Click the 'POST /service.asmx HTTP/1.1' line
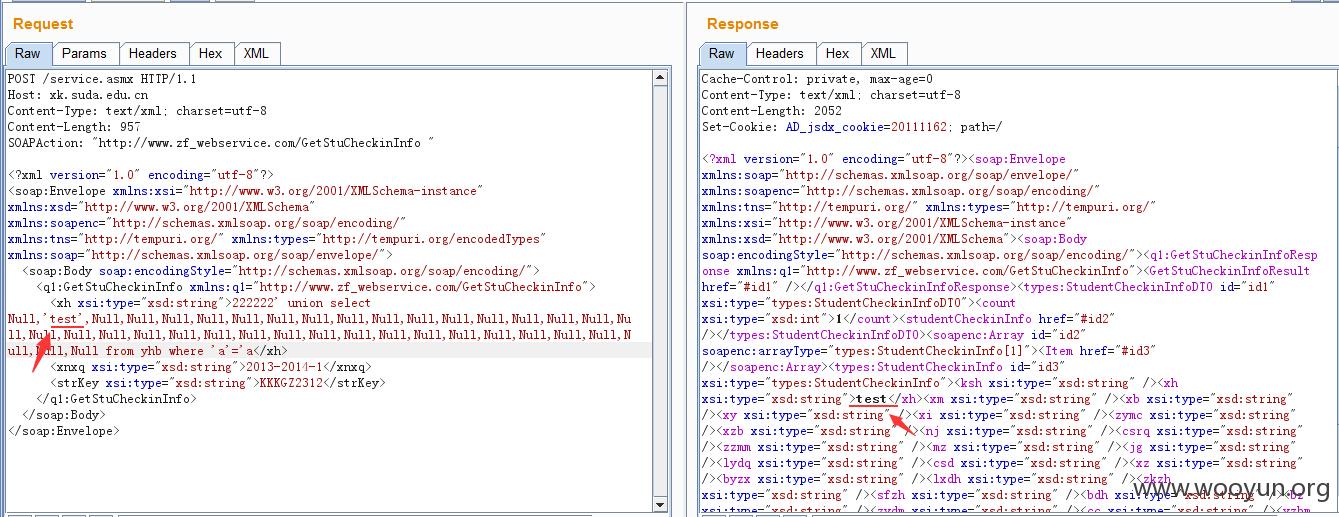1339x517 pixels. click(102, 79)
